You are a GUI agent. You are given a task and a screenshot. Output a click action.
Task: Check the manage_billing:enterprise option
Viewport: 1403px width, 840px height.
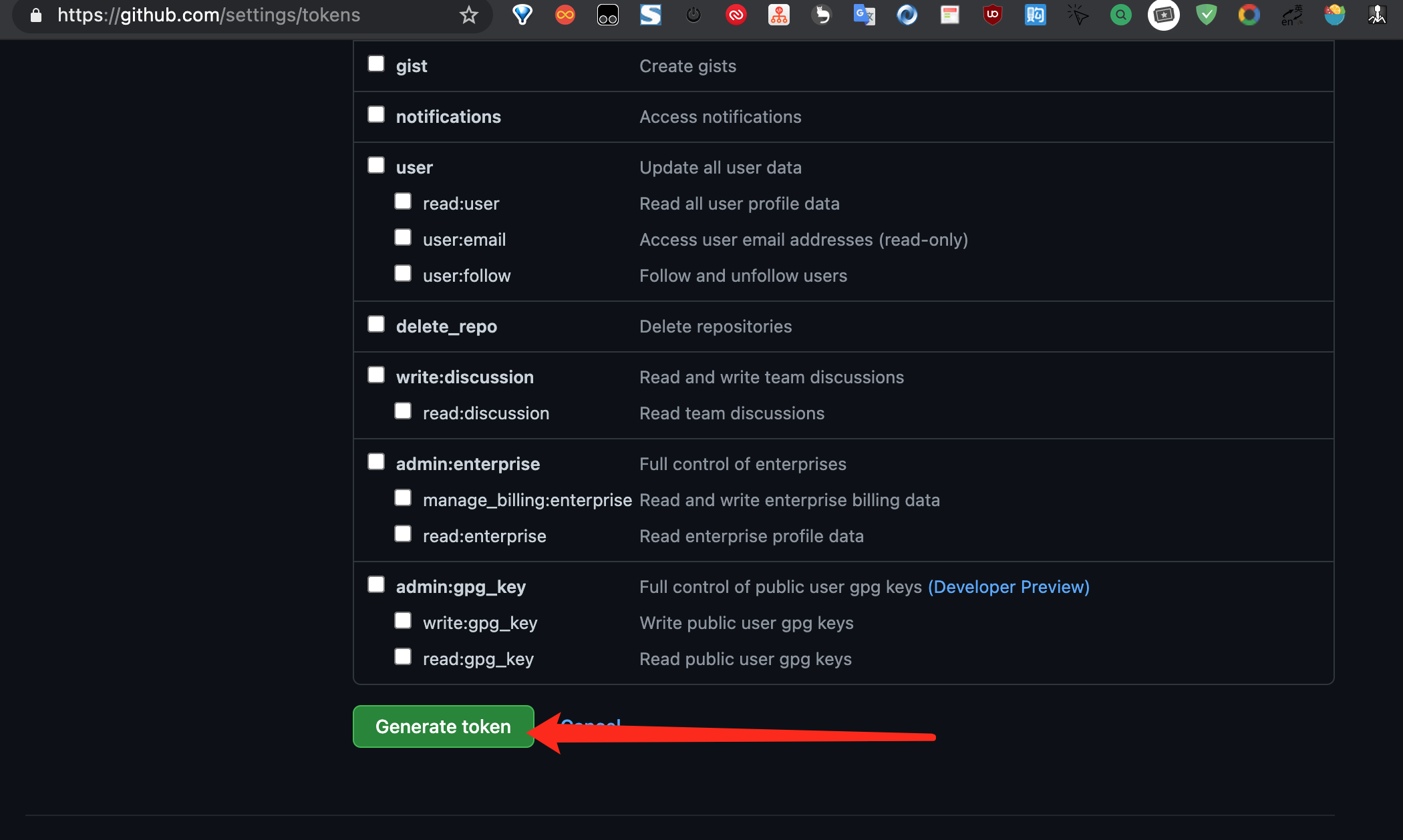pyautogui.click(x=403, y=498)
